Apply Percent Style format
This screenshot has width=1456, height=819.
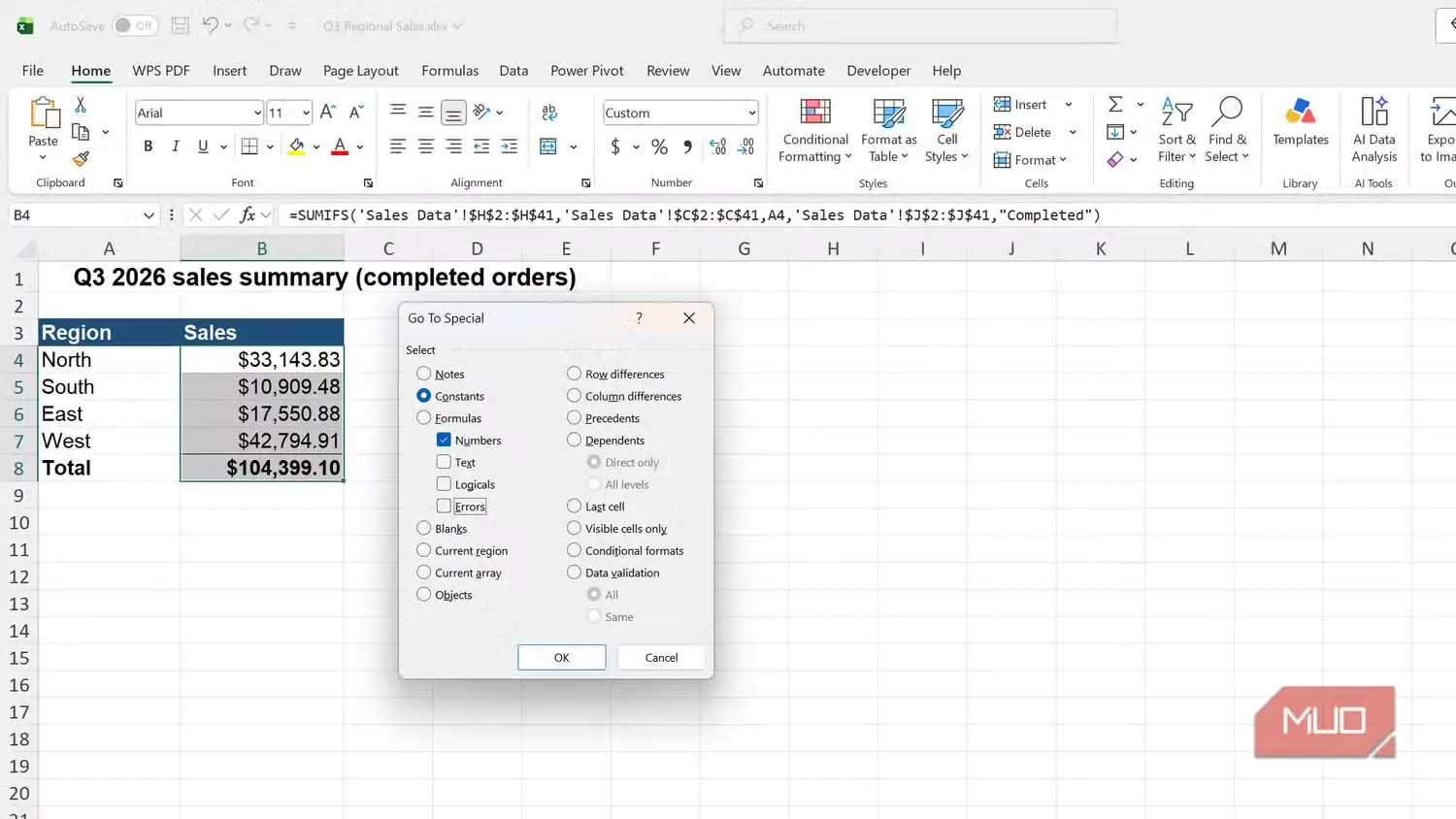[x=659, y=147]
